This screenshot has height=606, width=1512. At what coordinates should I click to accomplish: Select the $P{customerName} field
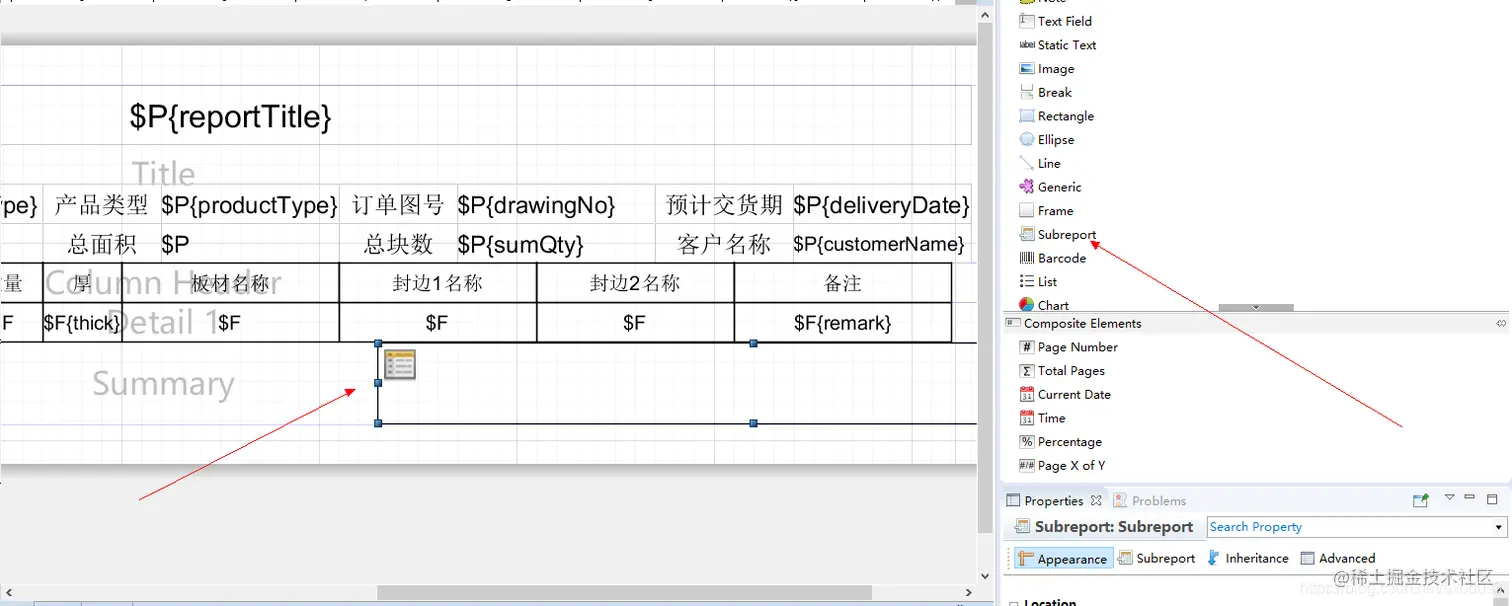pos(881,244)
